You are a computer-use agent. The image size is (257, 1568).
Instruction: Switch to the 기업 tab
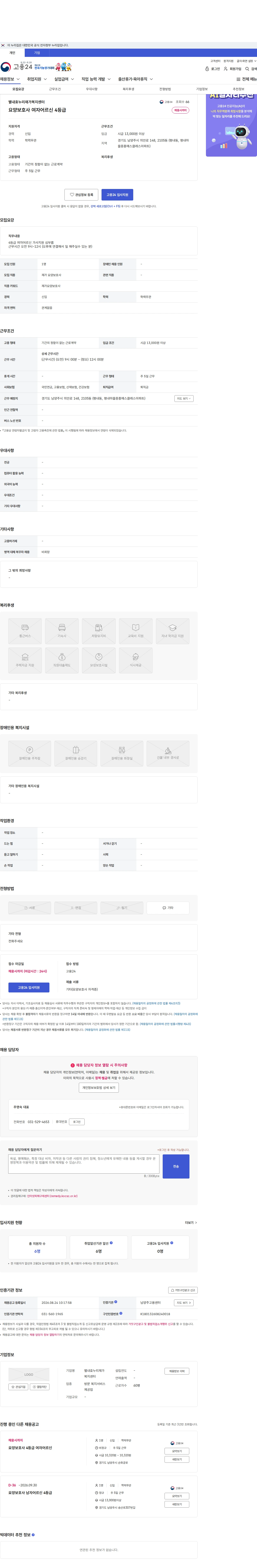tap(37, 53)
